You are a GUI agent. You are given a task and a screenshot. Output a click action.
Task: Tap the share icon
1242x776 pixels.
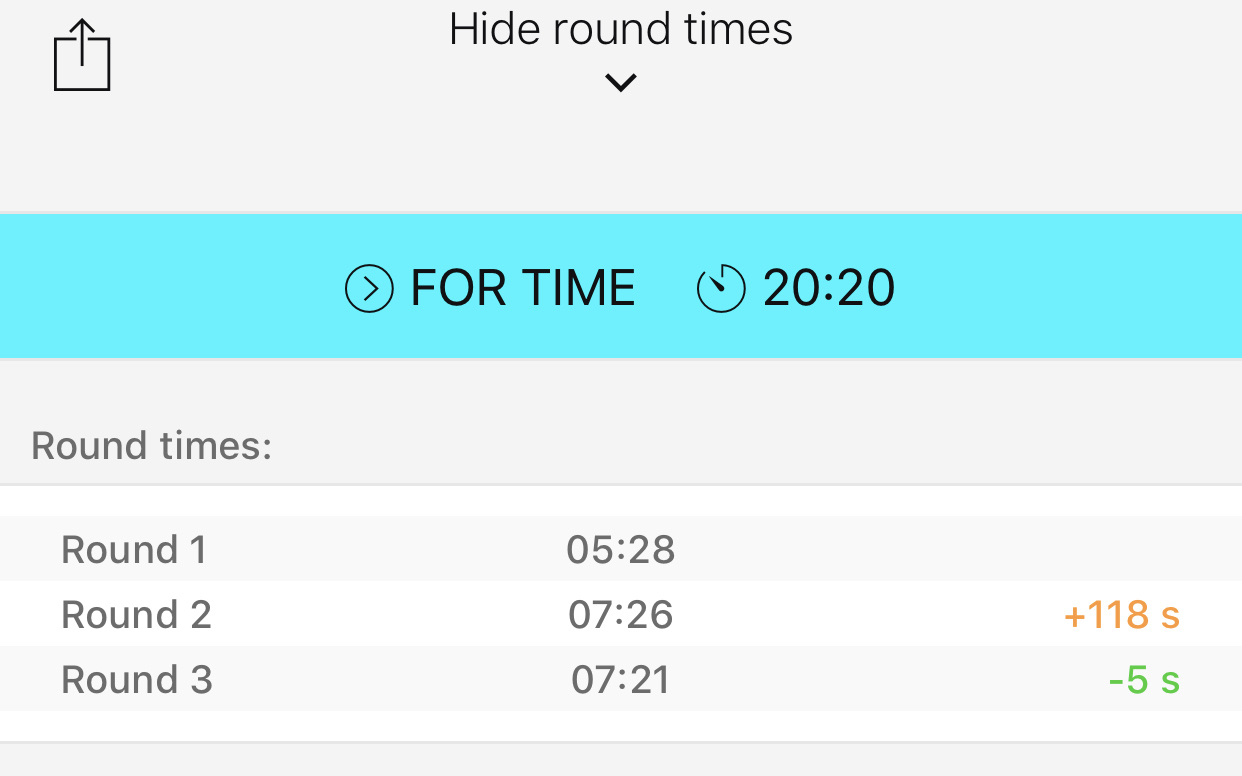(81, 57)
